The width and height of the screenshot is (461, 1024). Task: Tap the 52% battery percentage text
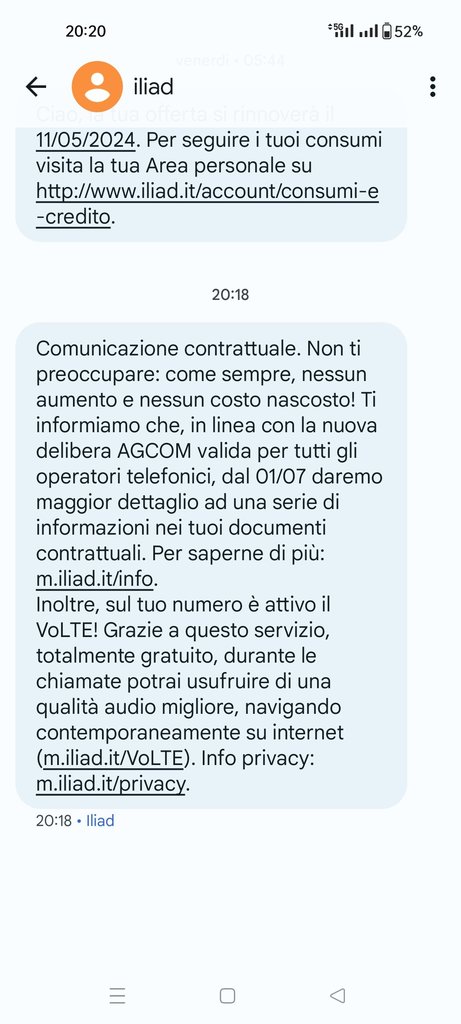pyautogui.click(x=408, y=31)
